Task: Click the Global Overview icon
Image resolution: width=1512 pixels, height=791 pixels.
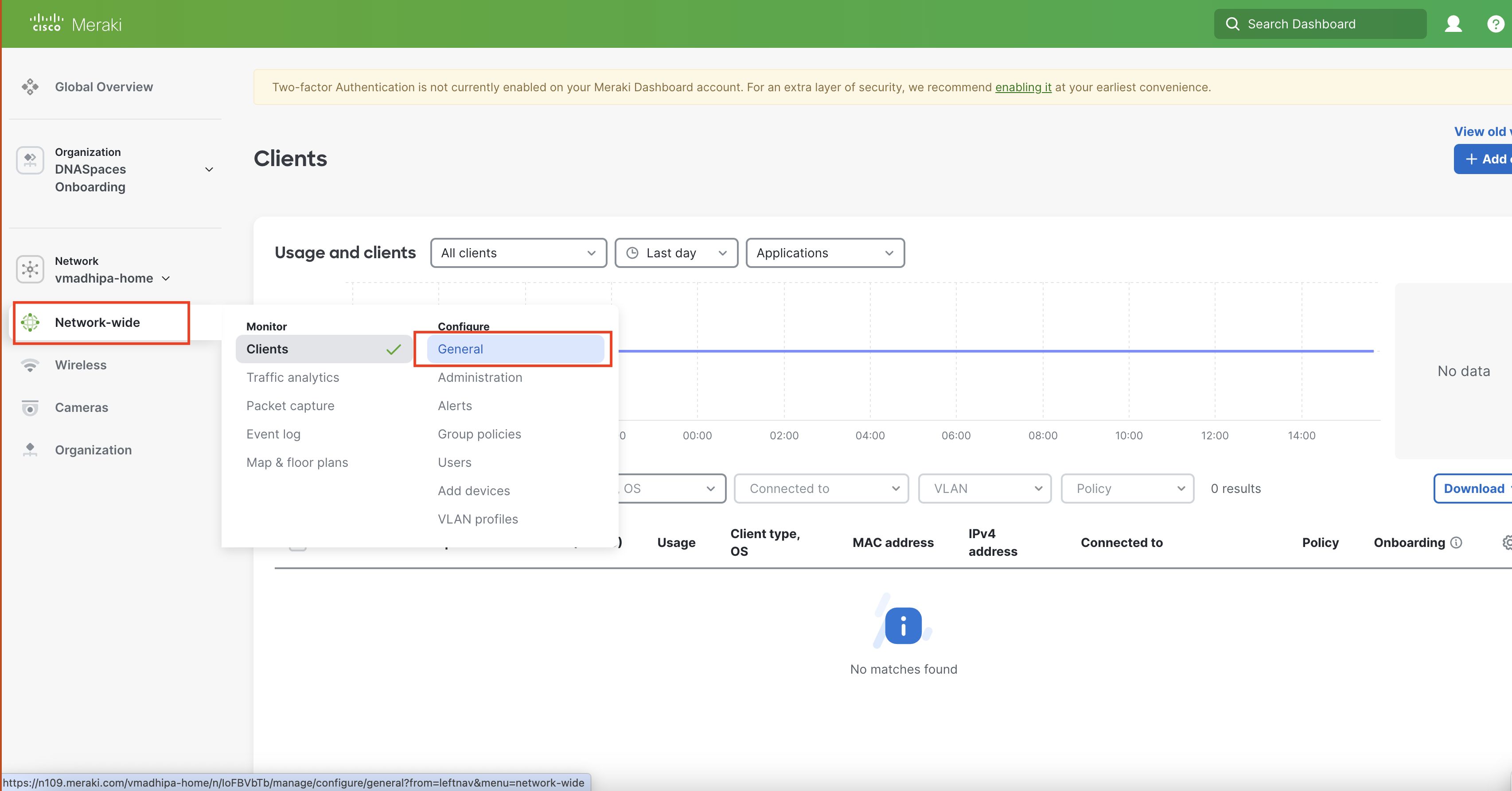Action: click(x=30, y=87)
